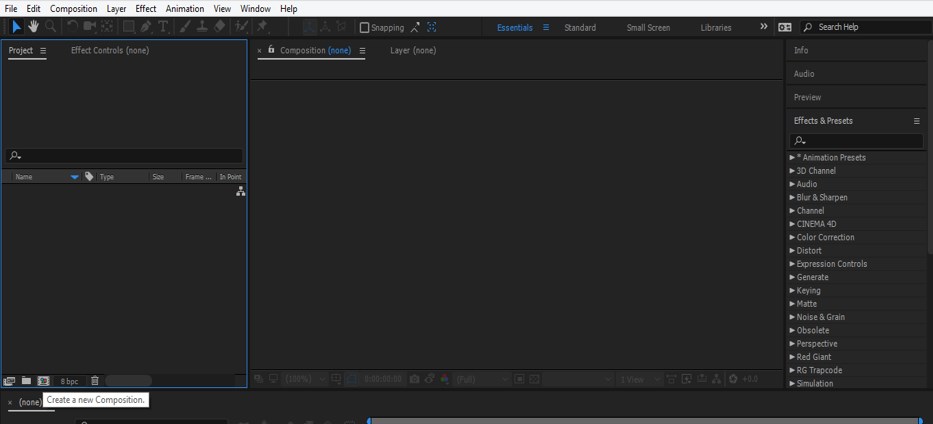Click the label tag column icon
Screen dimensions: 933x424
(x=89, y=177)
